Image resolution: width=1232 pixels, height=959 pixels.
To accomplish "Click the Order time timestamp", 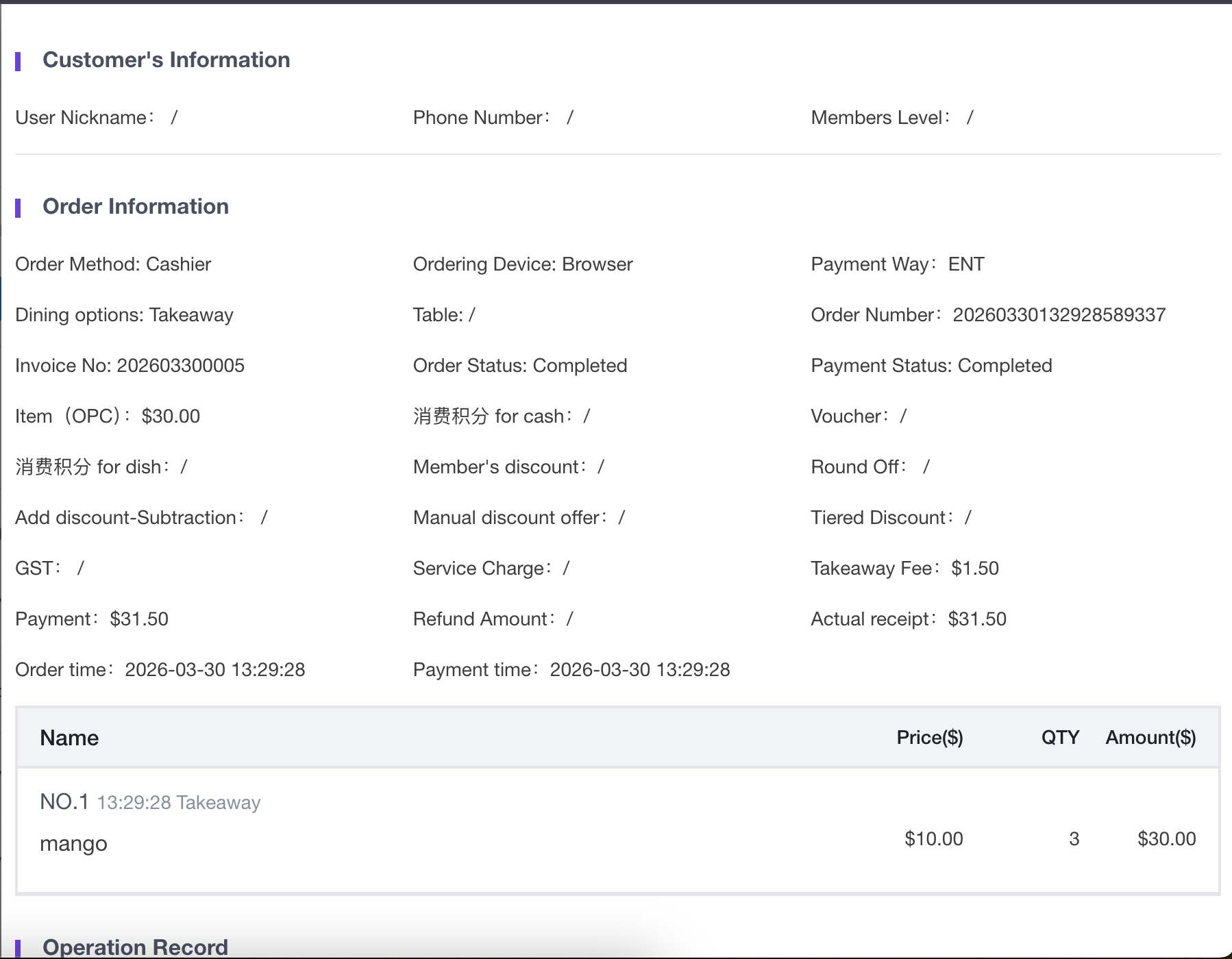I will [x=214, y=670].
